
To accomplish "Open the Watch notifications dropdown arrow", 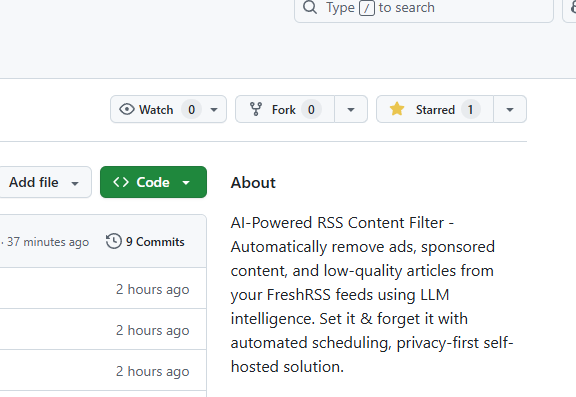I will [214, 109].
